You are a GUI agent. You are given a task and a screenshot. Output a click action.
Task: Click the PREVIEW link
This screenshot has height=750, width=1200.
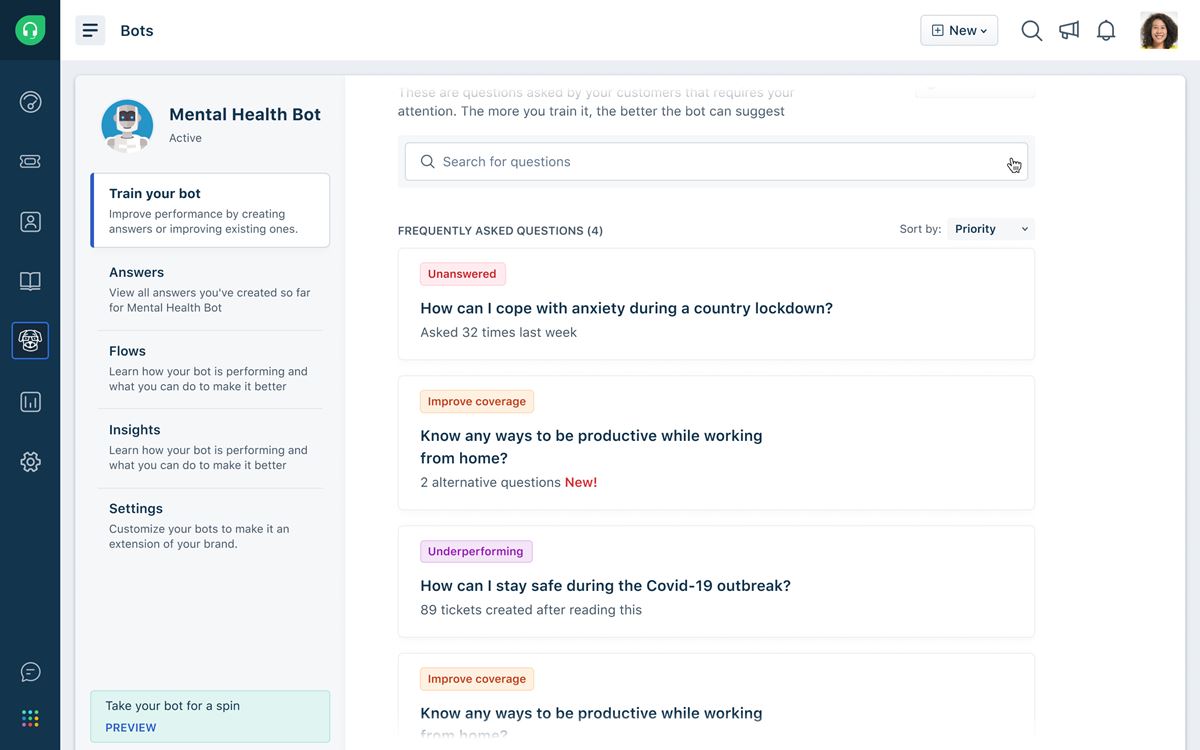(131, 728)
